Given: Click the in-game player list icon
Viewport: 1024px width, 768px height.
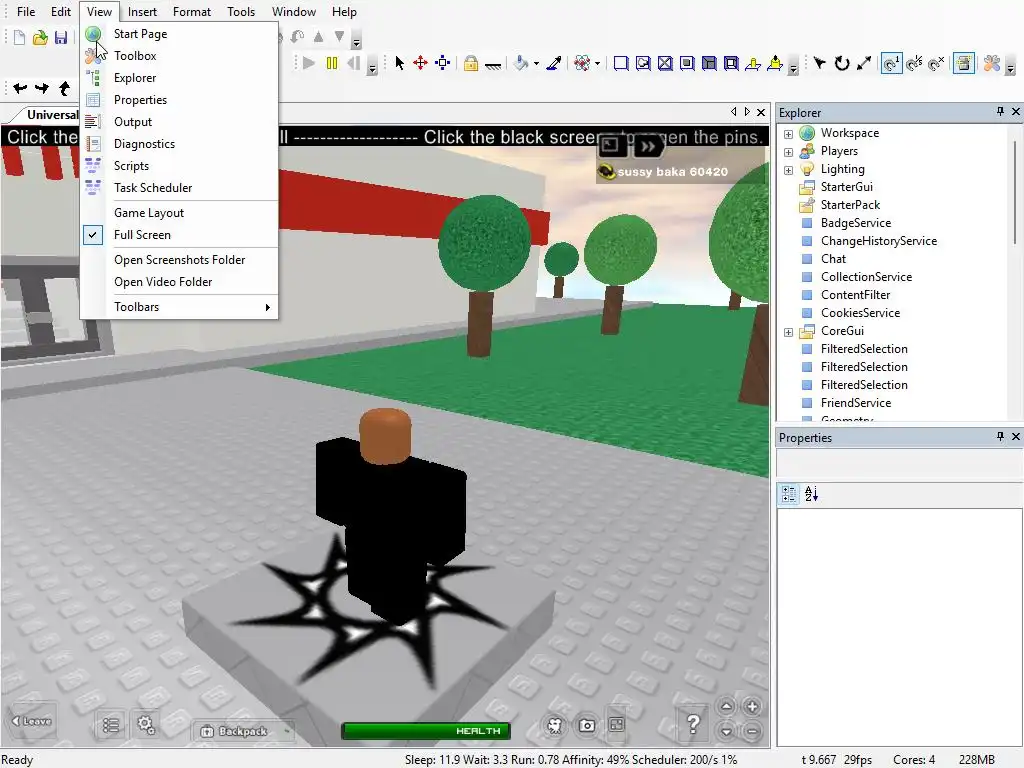Looking at the screenshot, I should coord(111,725).
